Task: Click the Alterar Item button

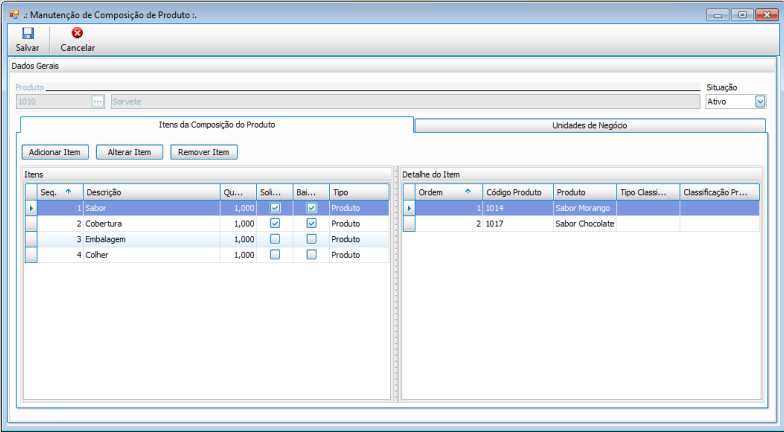Action: pyautogui.click(x=130, y=152)
